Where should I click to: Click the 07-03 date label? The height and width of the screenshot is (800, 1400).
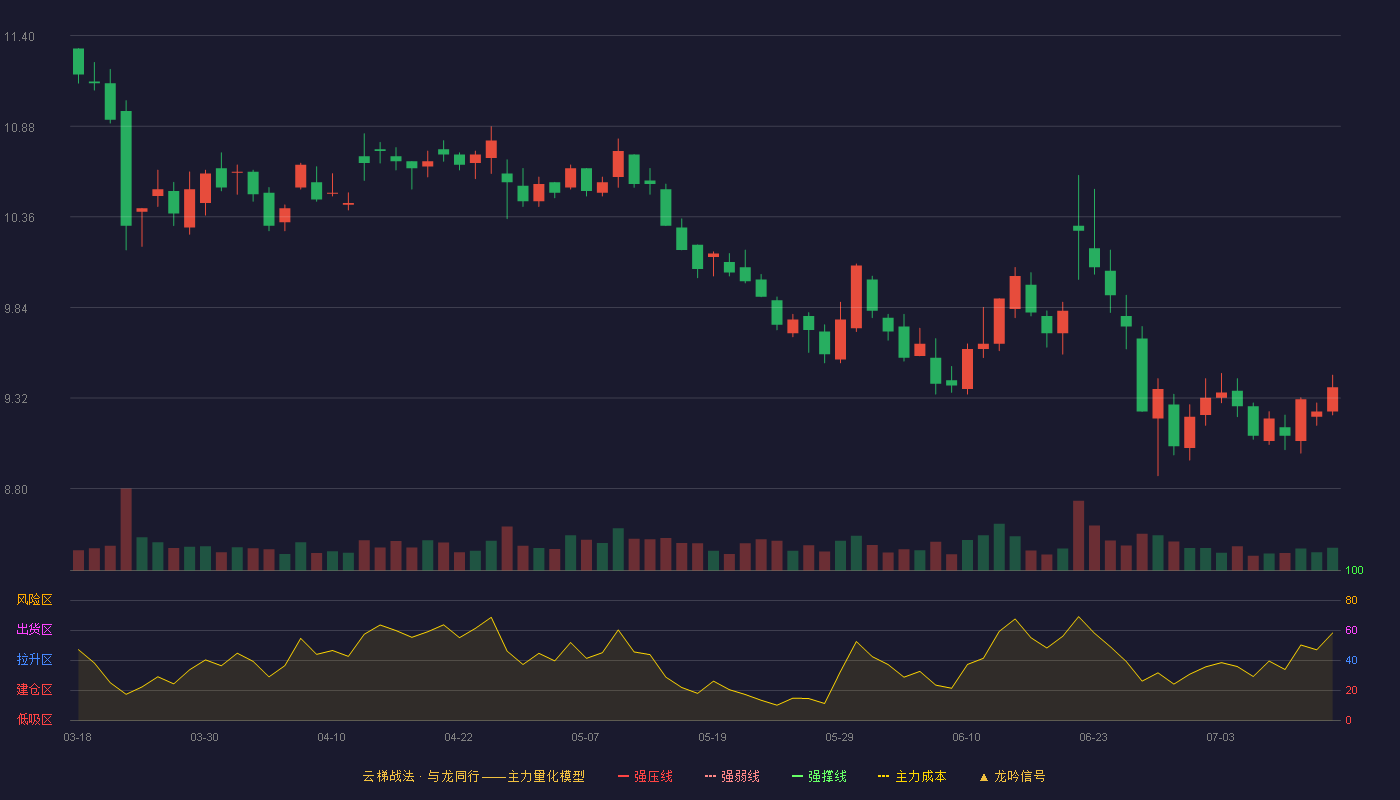click(1220, 737)
